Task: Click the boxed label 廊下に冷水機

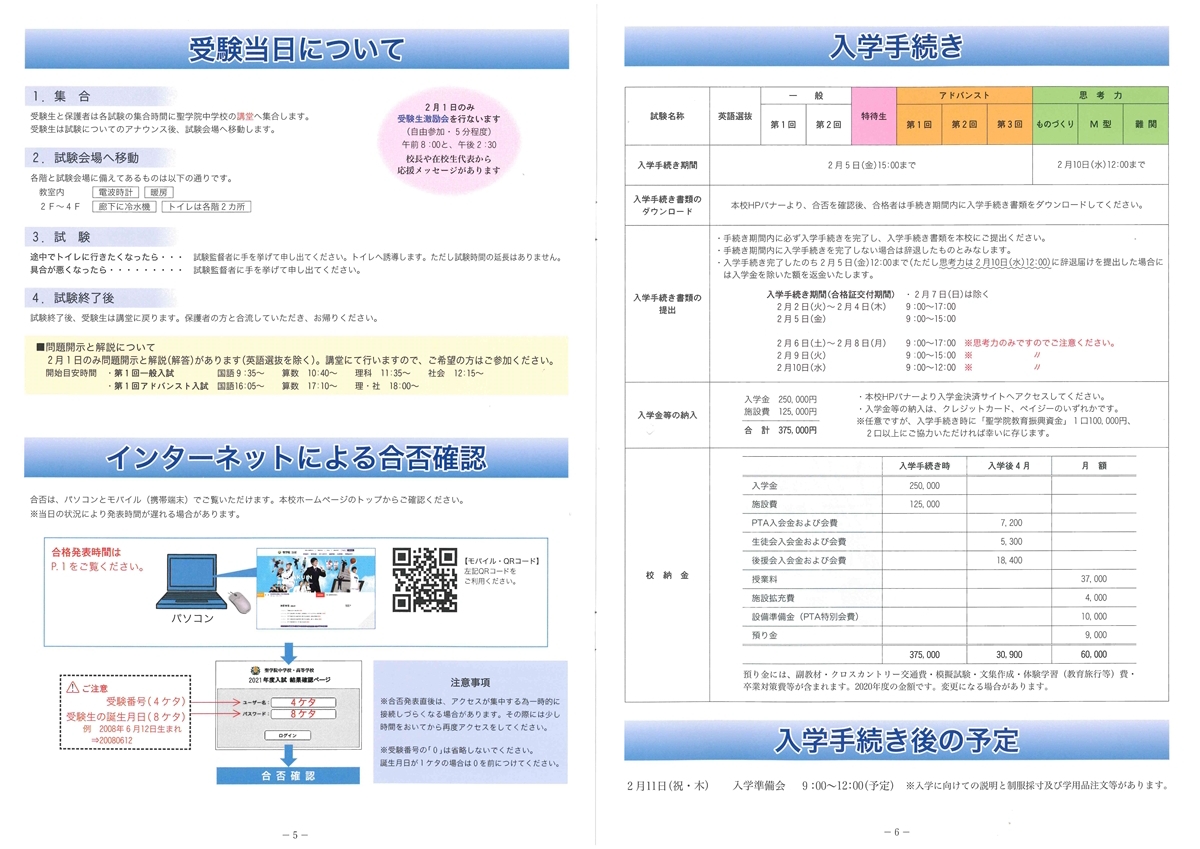Action: point(124,206)
